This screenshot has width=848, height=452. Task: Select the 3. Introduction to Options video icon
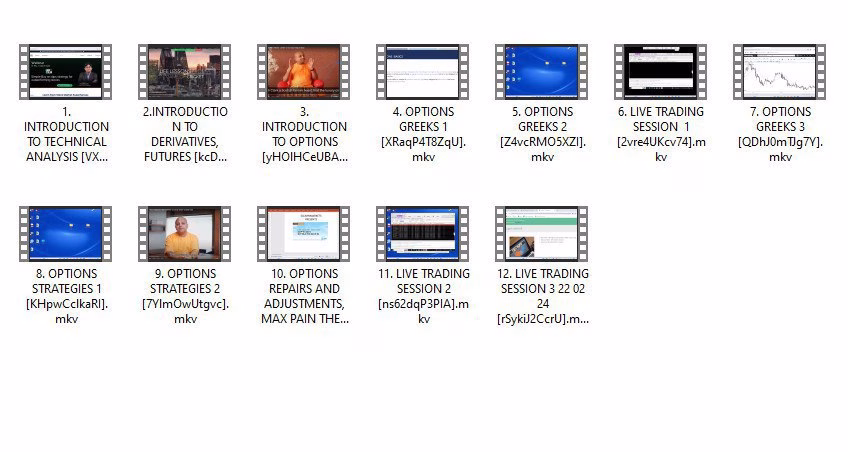303,71
